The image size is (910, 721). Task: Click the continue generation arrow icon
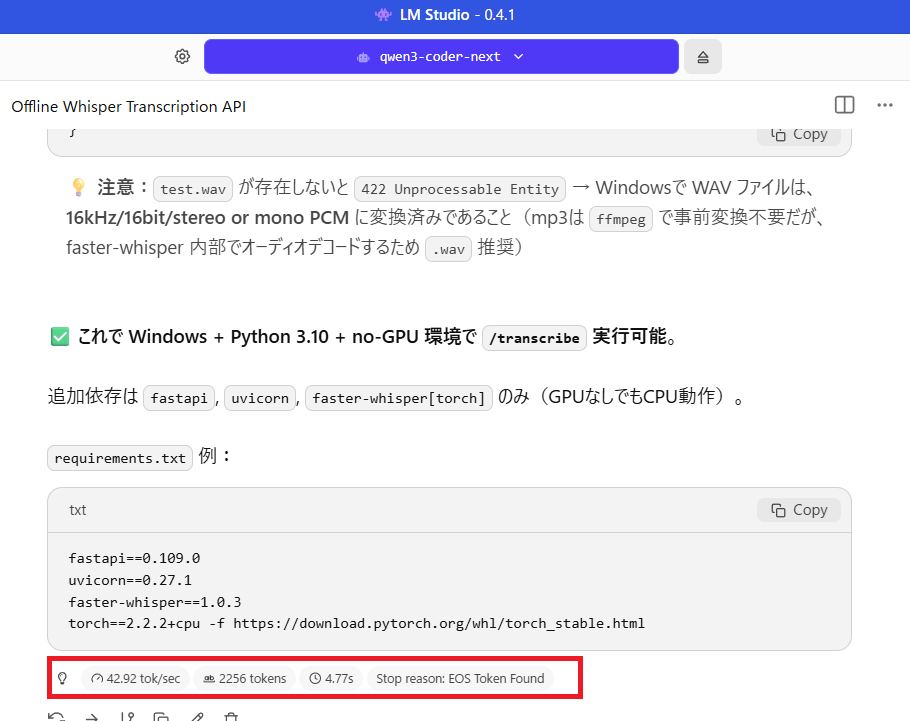coord(92,715)
